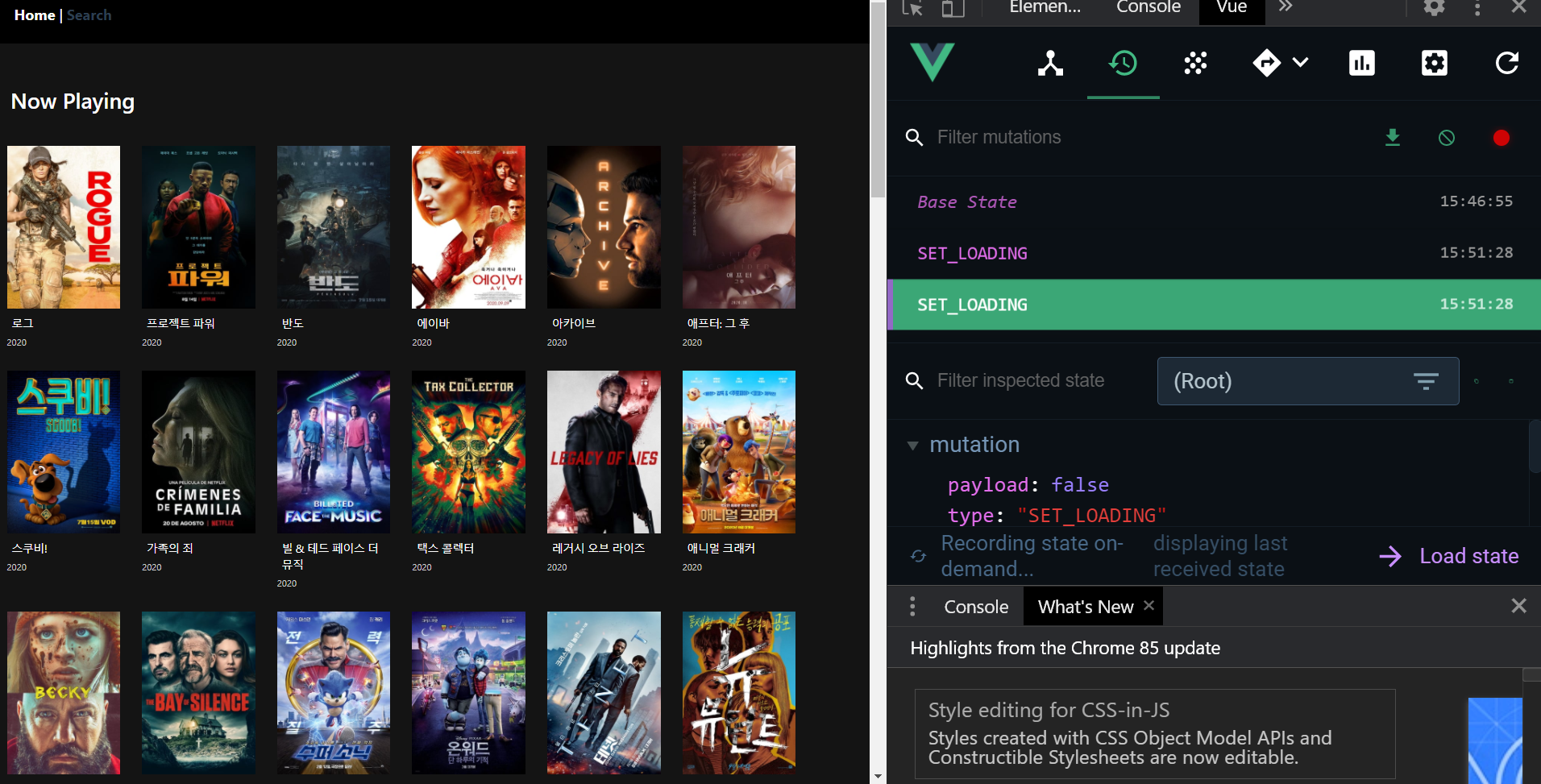Open the Bill & Ted Face the Music poster
The width and height of the screenshot is (1541, 784).
coord(334,452)
